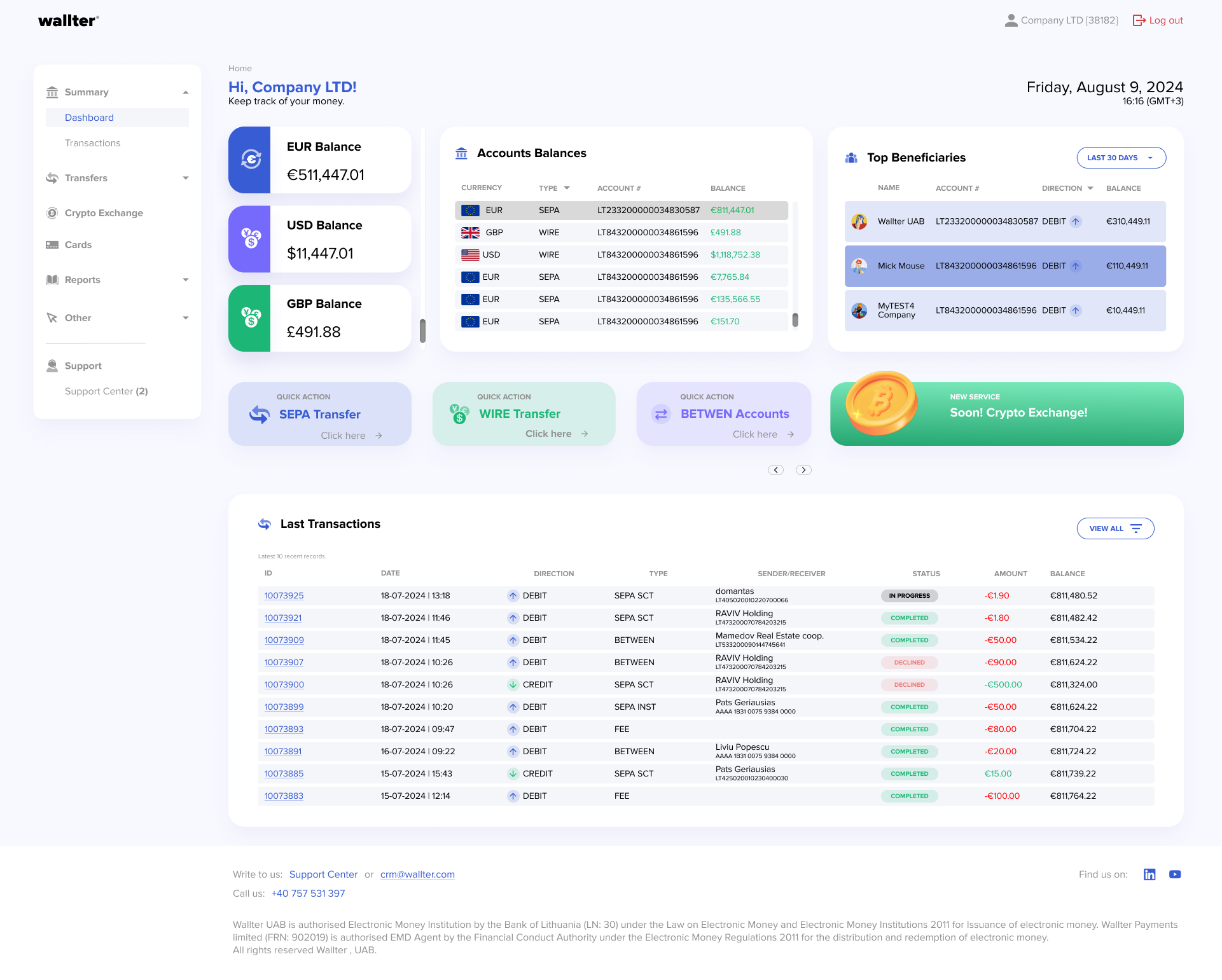Open the Crypto Exchange section in sidebar
The height and width of the screenshot is (980, 1222).
click(103, 213)
